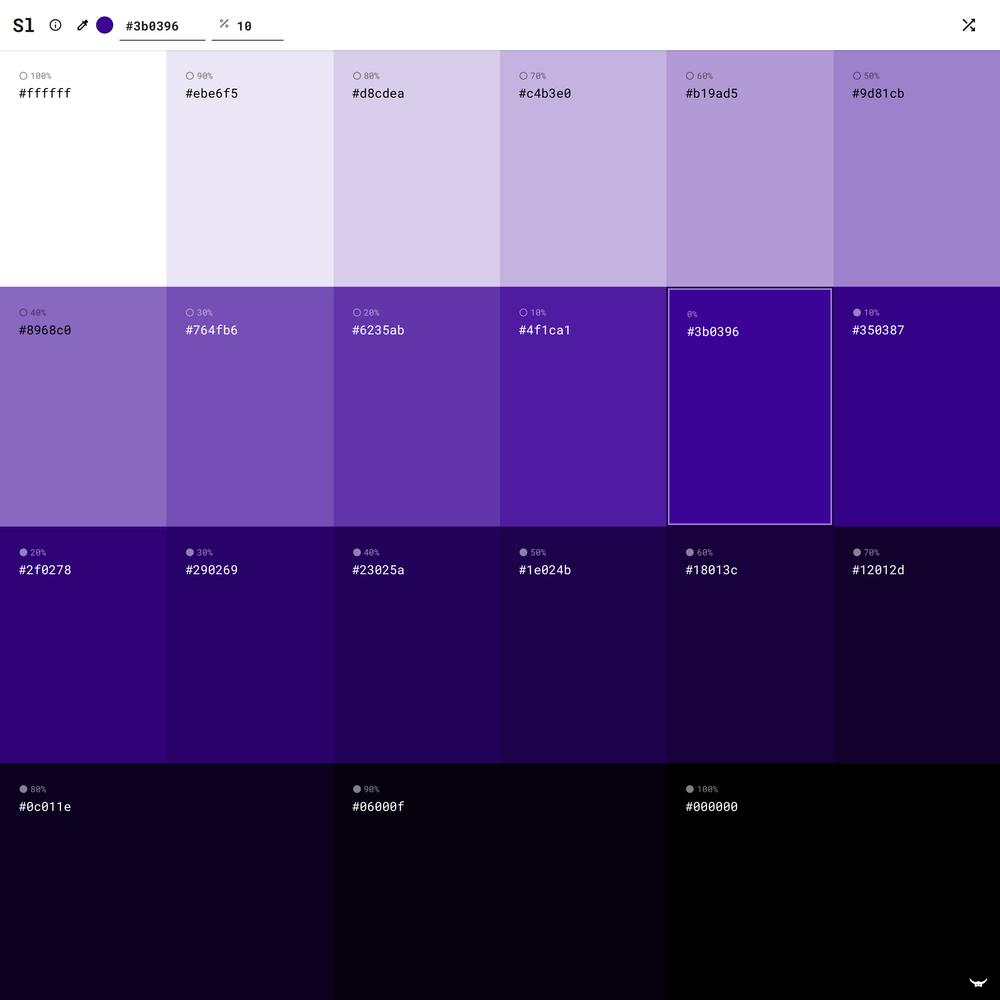Pick the #9d81cb tint swatch
This screenshot has height=1000, width=1000.
tap(916, 168)
